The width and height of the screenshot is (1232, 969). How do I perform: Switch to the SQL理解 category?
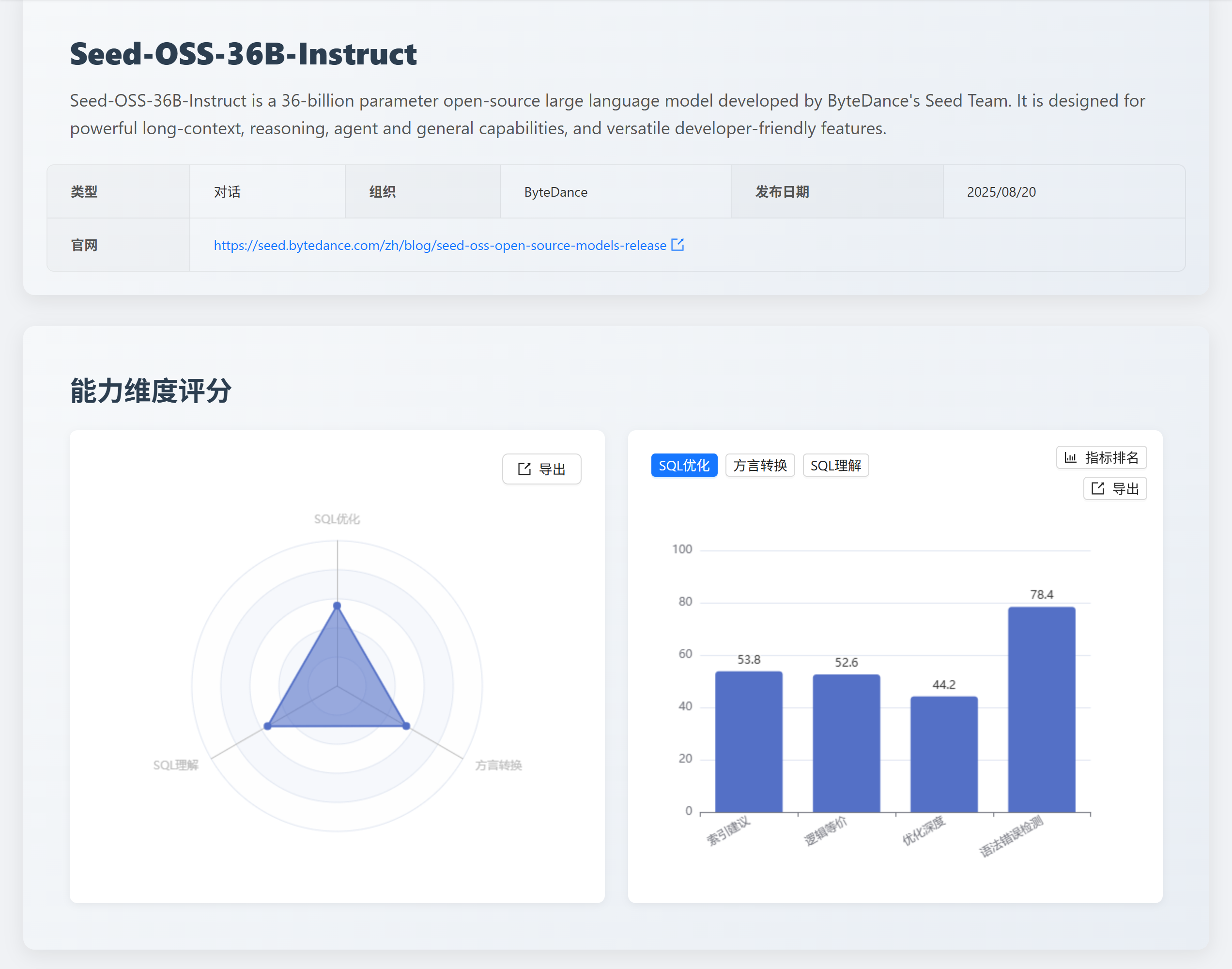[x=836, y=465]
